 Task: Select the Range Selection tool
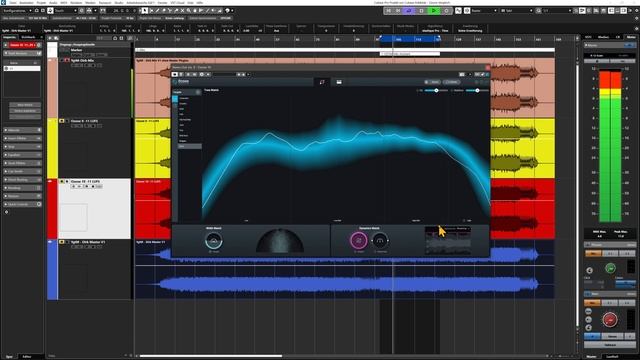(x=151, y=11)
